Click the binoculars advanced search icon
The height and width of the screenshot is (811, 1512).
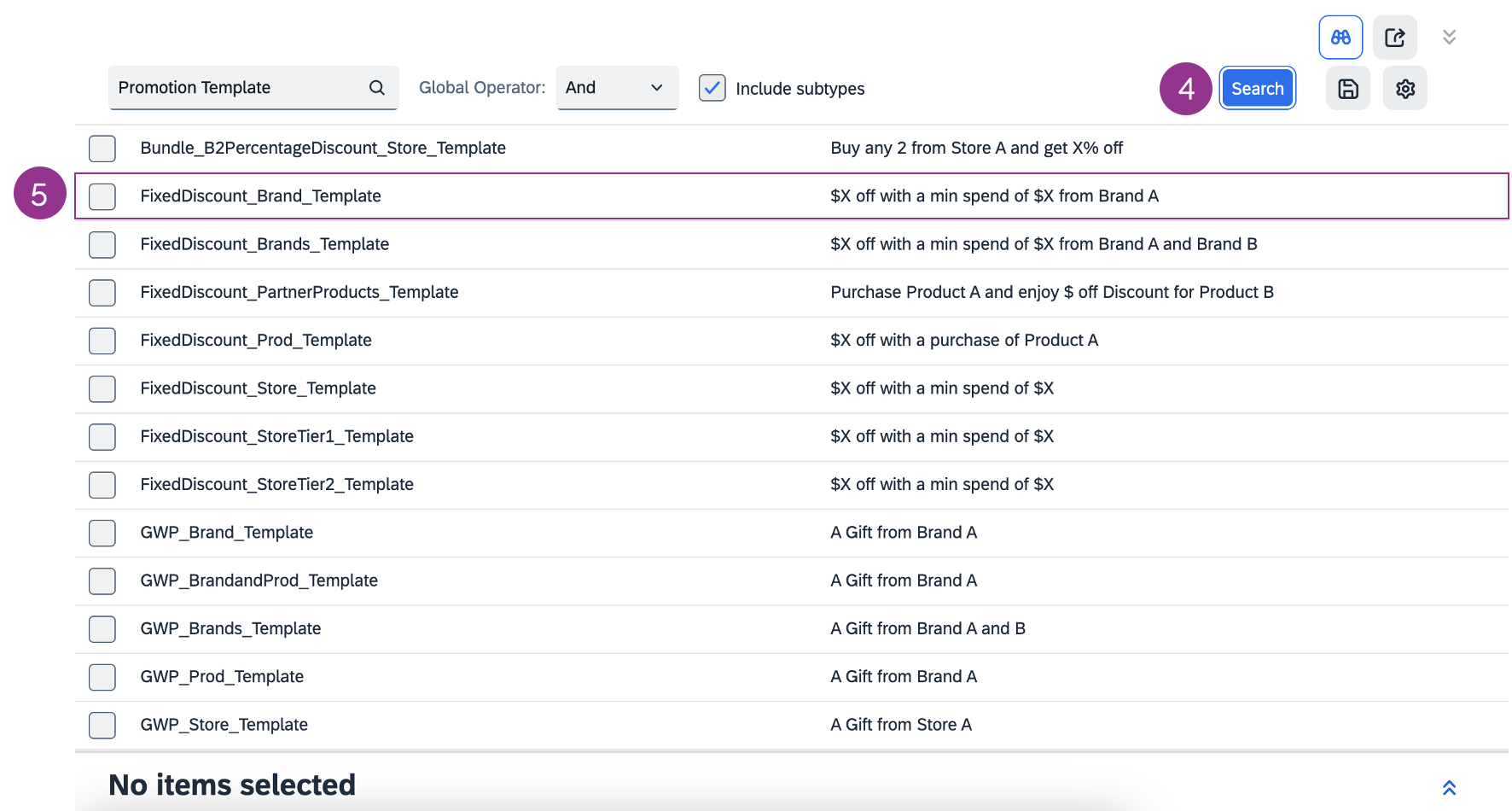(1340, 38)
